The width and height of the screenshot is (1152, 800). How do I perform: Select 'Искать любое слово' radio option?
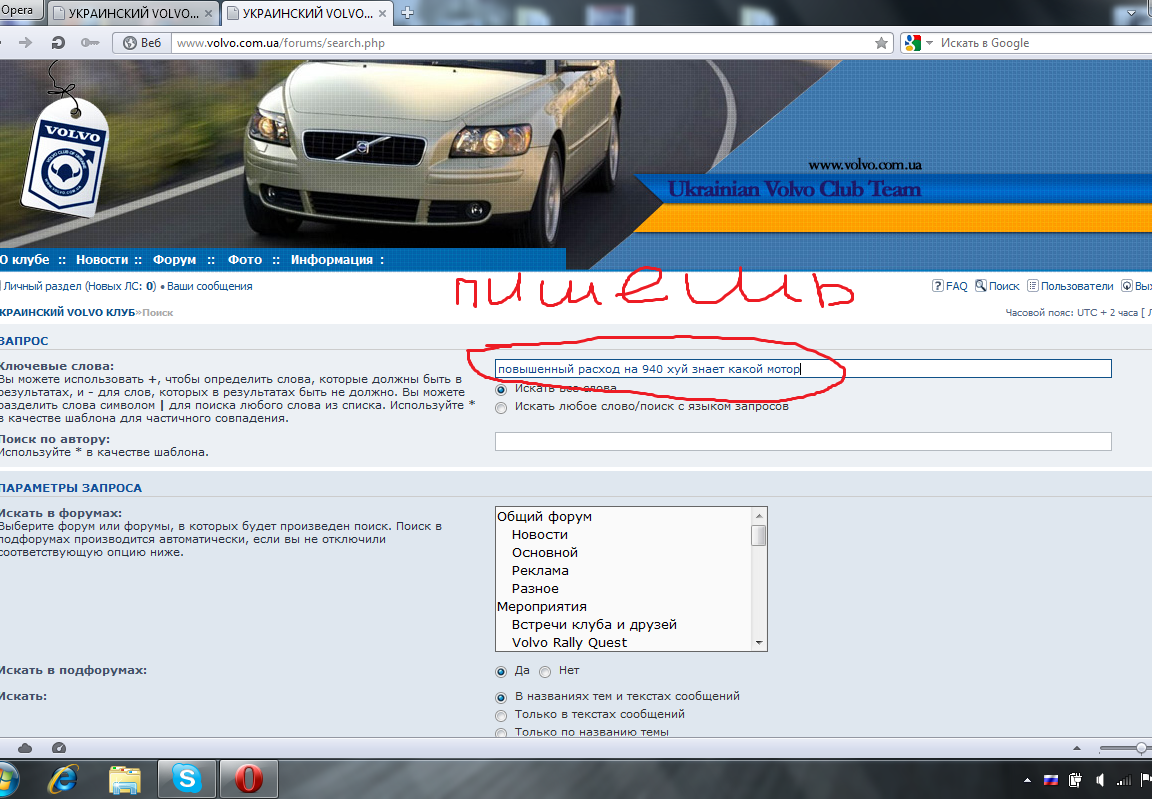[501, 407]
